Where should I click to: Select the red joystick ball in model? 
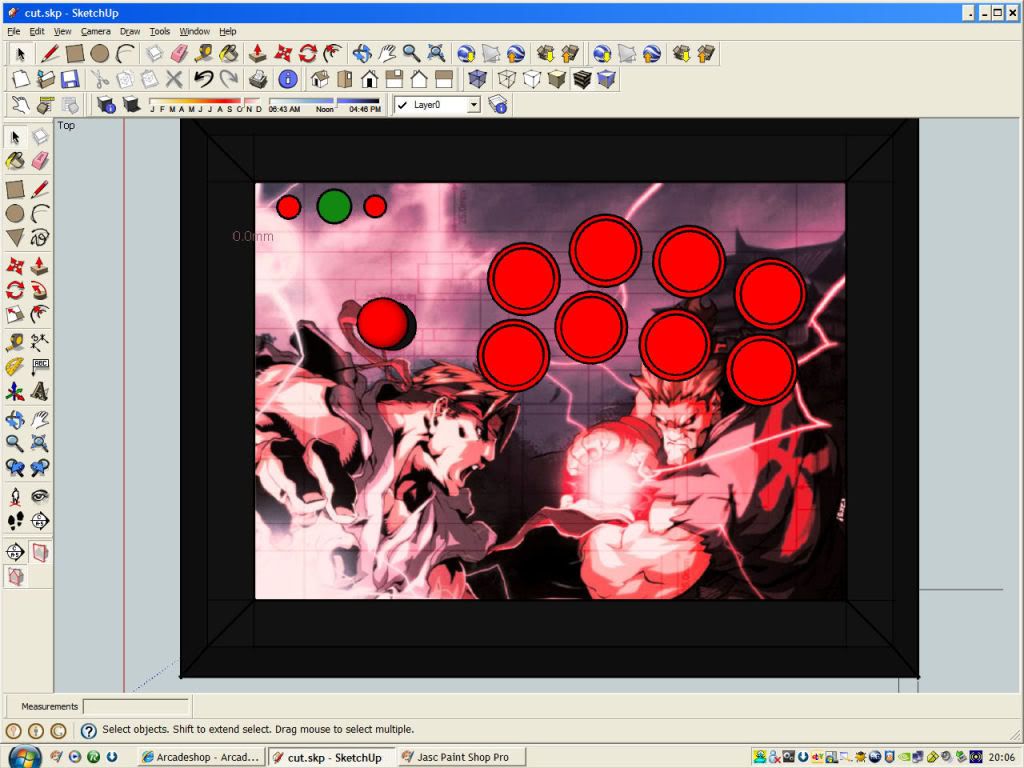[x=383, y=323]
